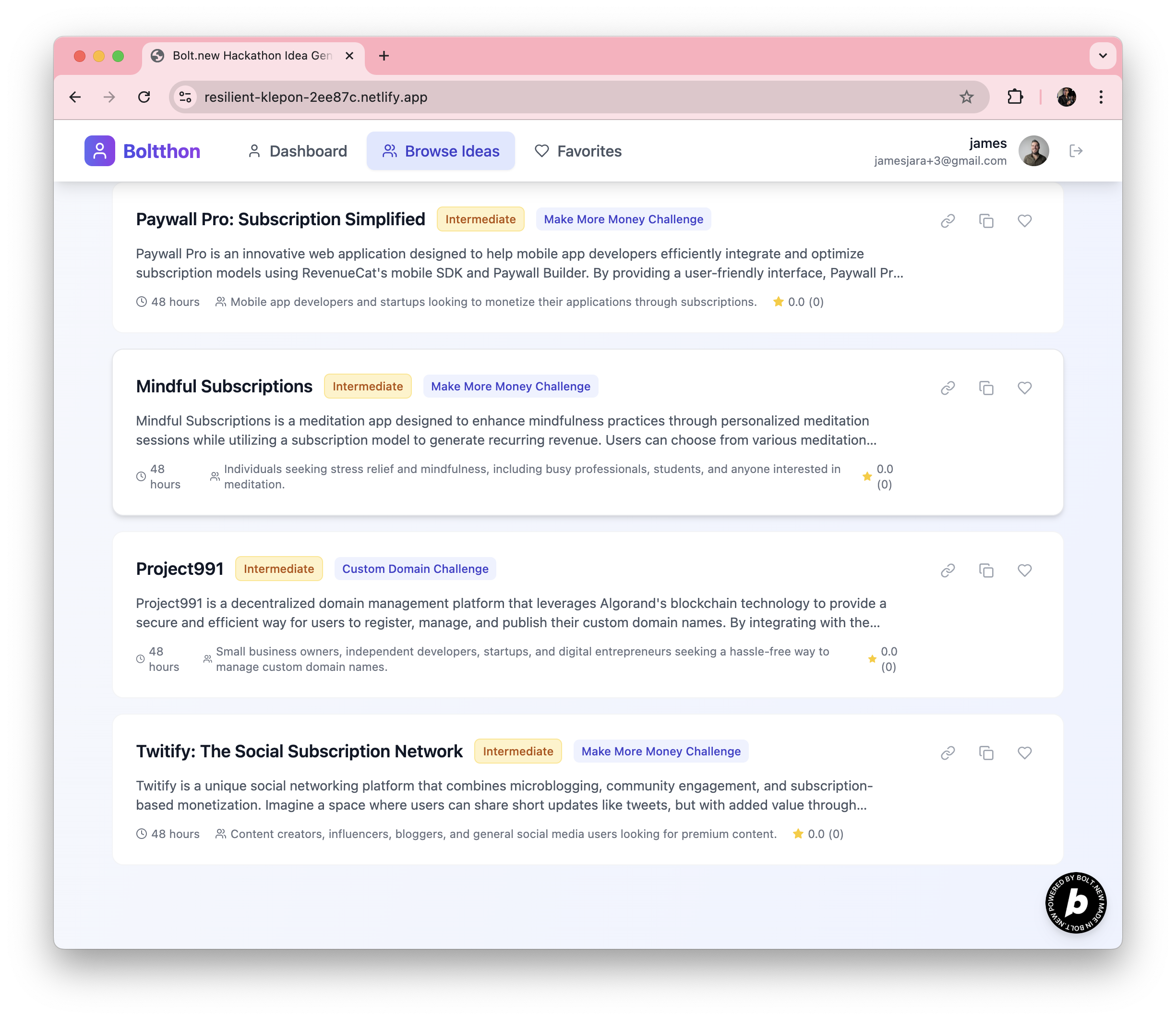Open the browser extensions puzzle icon
The height and width of the screenshot is (1020, 1176).
click(x=1015, y=97)
